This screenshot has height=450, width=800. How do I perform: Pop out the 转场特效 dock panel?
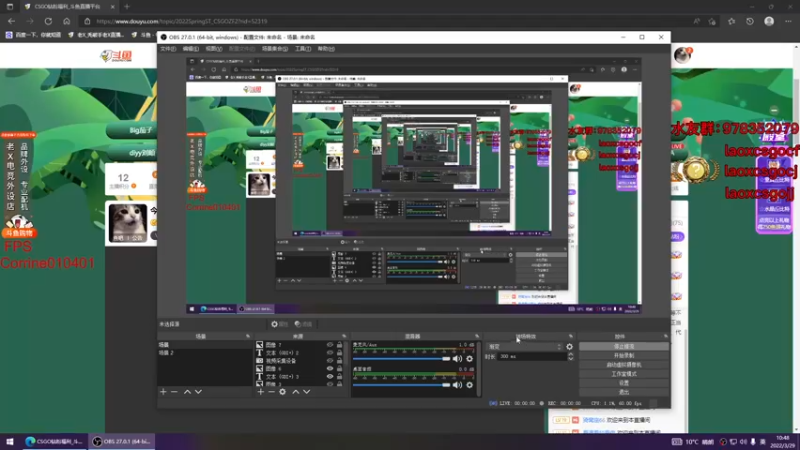coord(570,336)
